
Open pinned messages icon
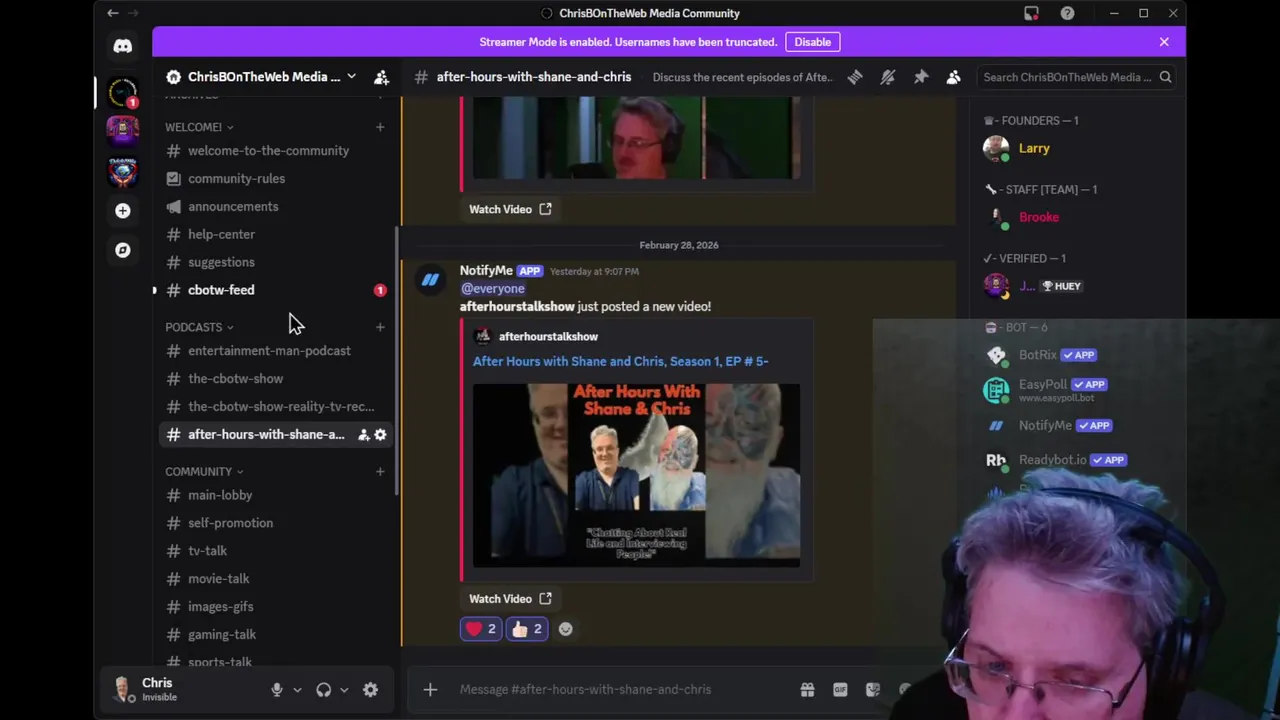point(921,77)
